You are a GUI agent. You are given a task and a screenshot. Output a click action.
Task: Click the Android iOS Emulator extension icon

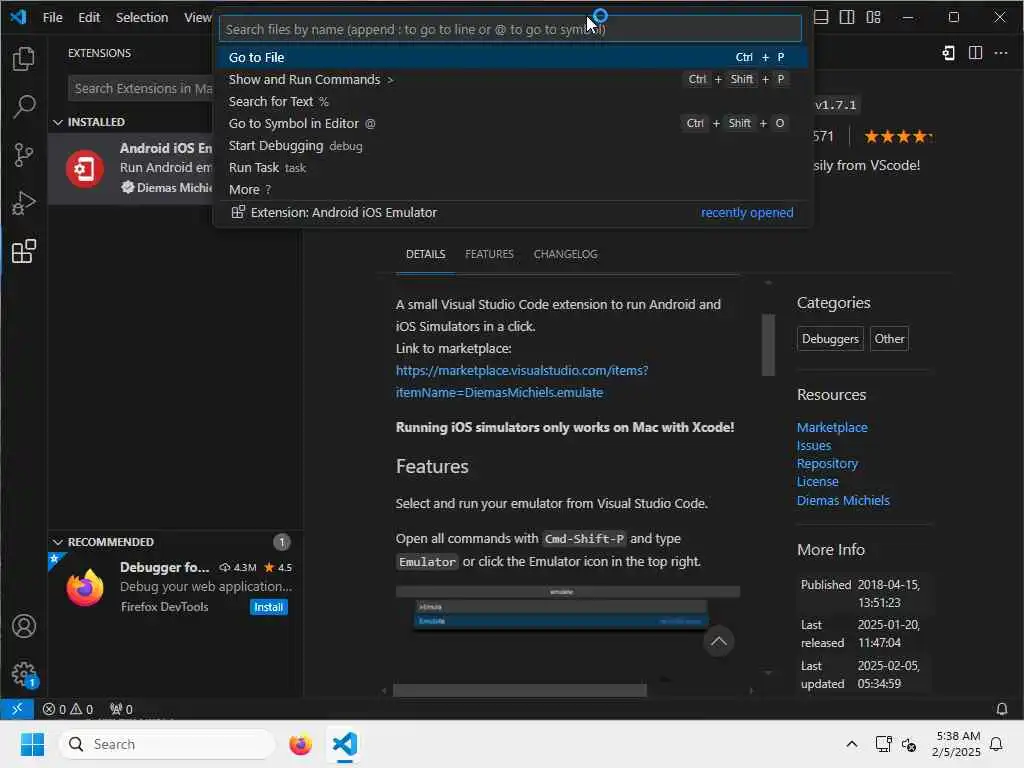[85, 168]
